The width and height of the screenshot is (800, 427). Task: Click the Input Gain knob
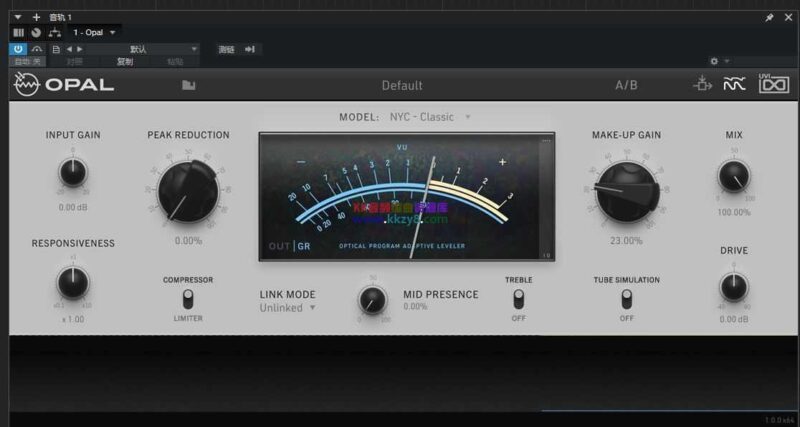point(73,172)
